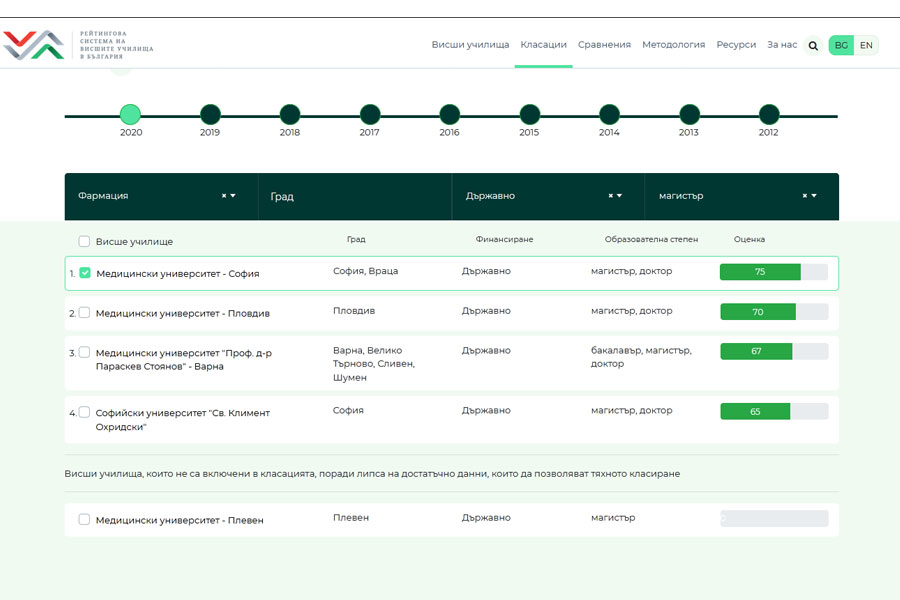
Task: Click the city cell София, Враца
Action: (366, 271)
